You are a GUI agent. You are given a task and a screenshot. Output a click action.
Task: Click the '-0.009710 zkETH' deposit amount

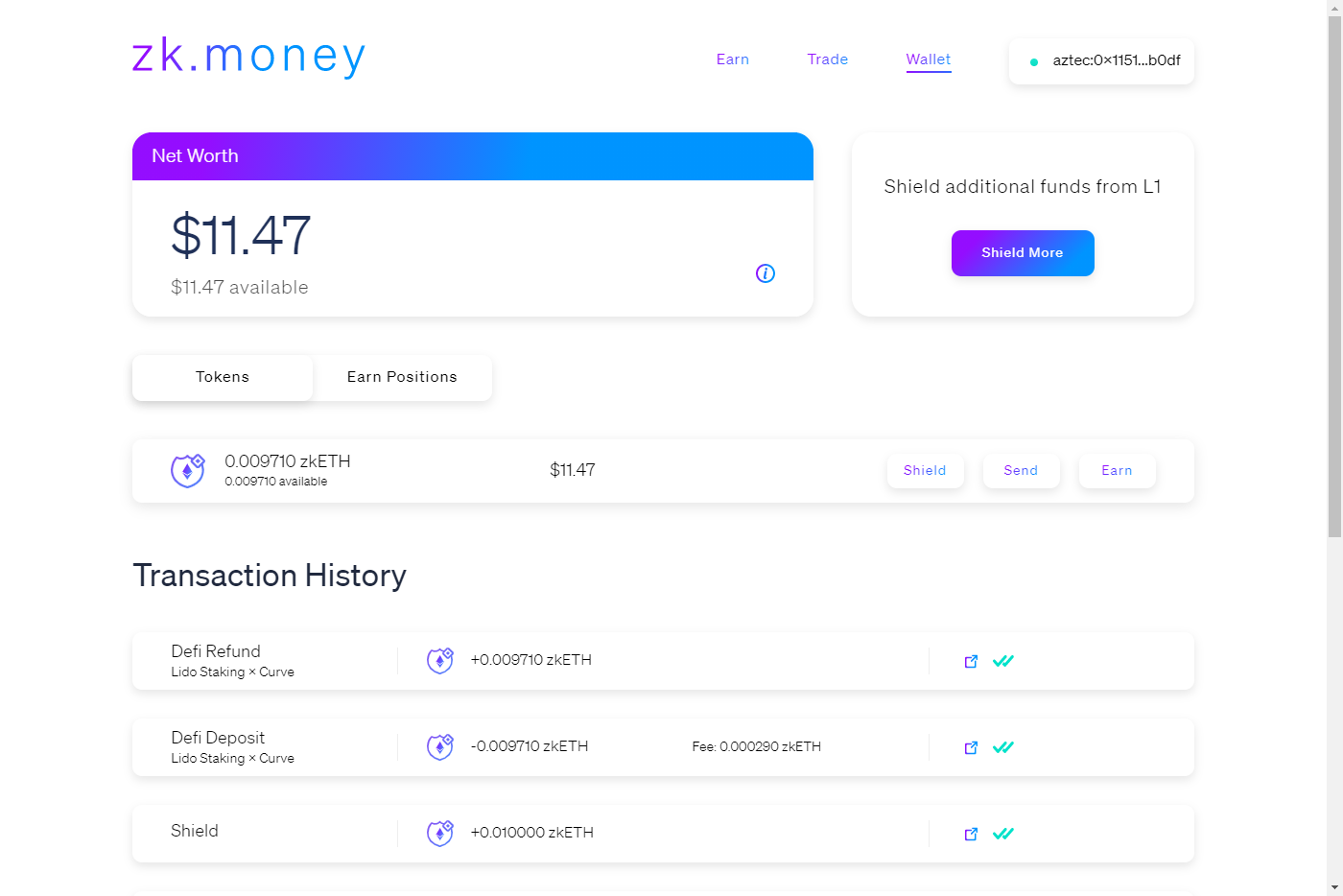pyautogui.click(x=530, y=746)
